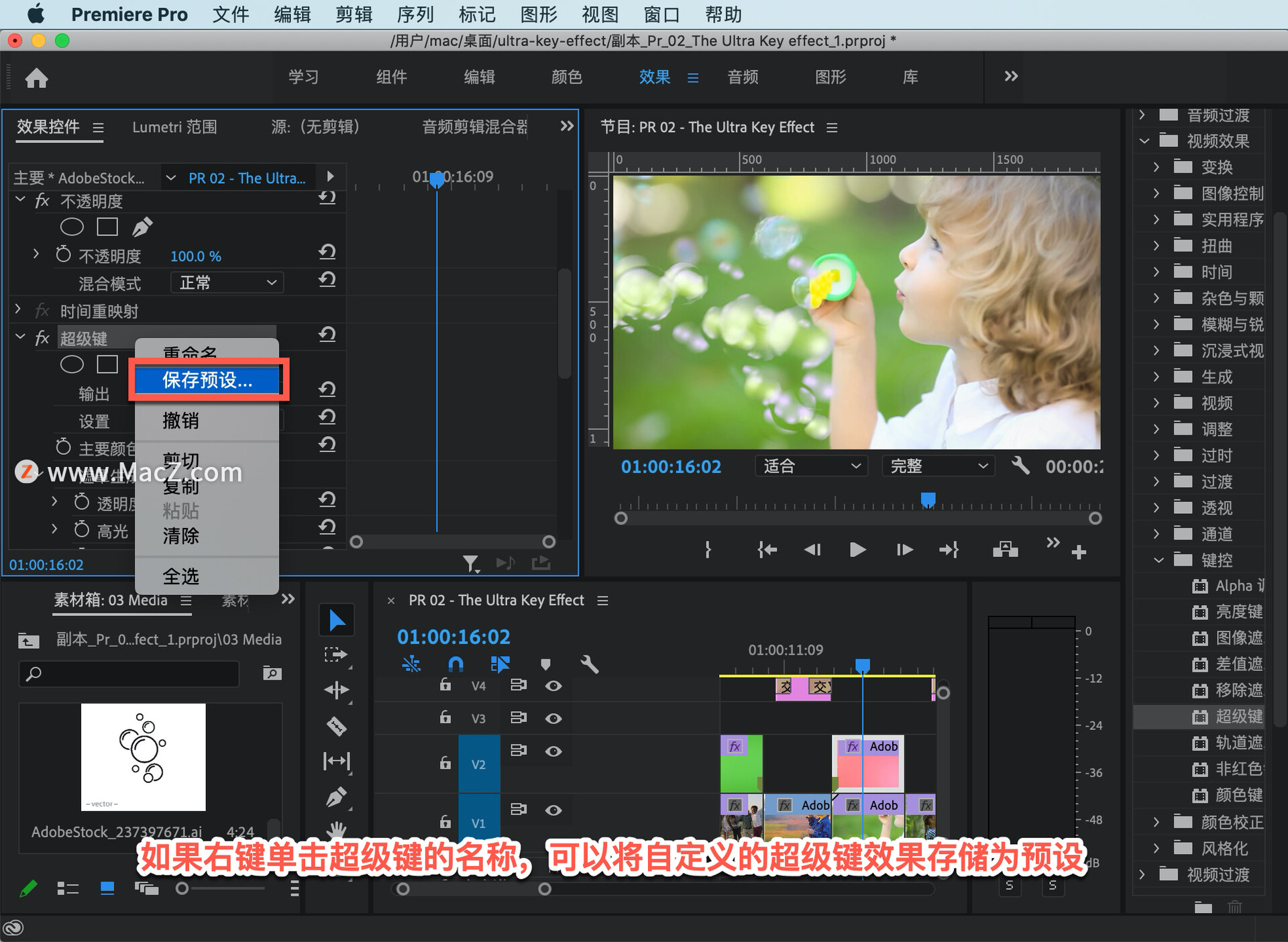Show more workspaces double chevron
The height and width of the screenshot is (942, 1288).
pyautogui.click(x=1011, y=76)
